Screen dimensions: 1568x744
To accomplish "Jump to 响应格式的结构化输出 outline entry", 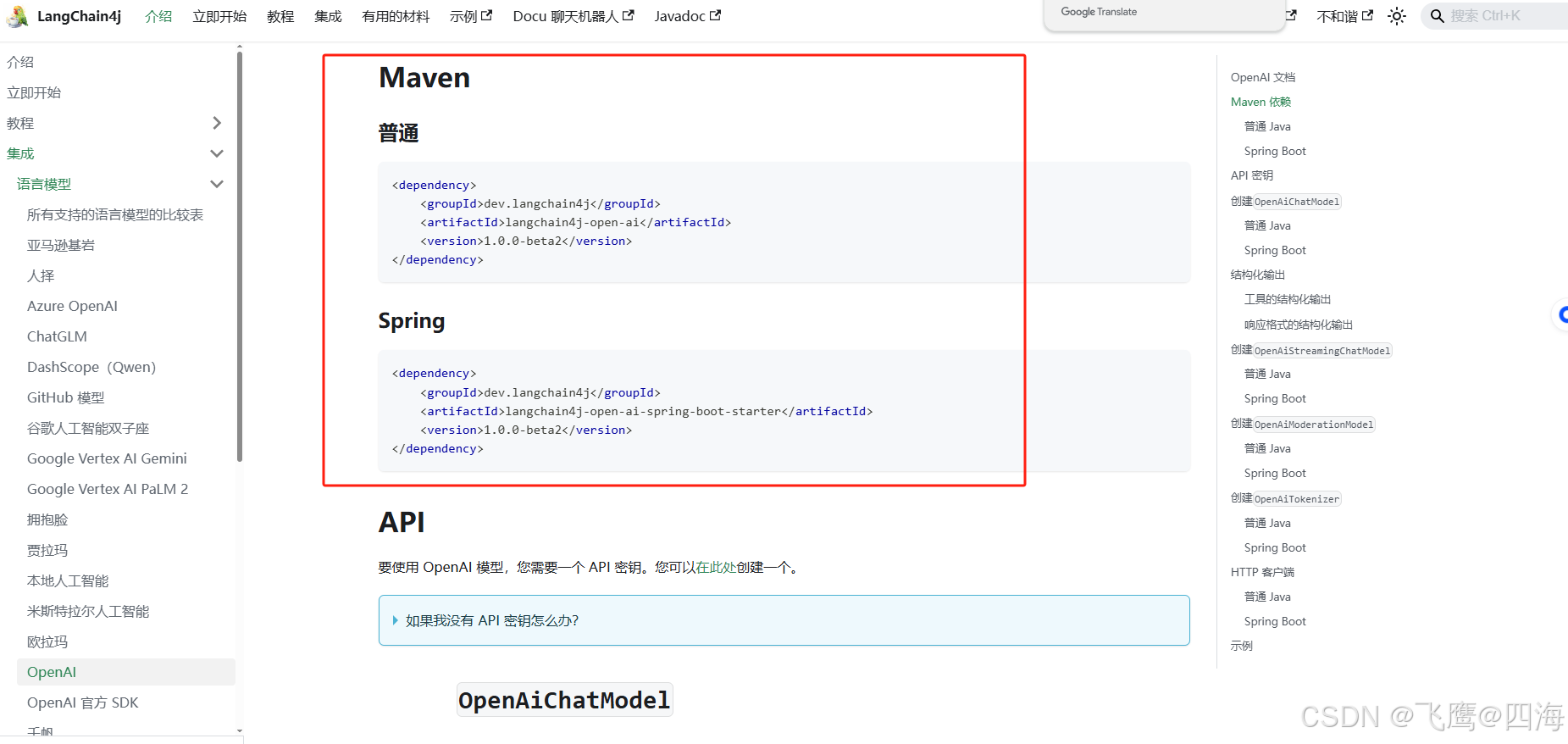I will [1299, 325].
